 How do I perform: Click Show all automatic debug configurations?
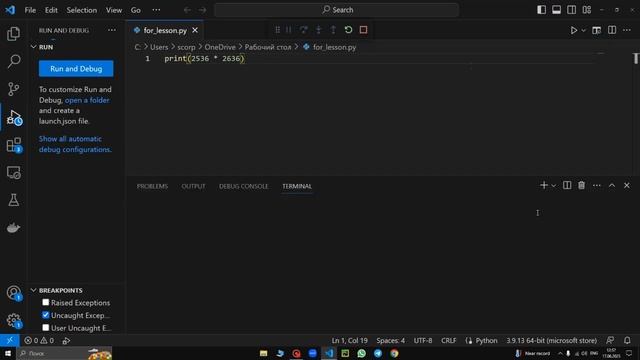pyautogui.click(x=75, y=144)
